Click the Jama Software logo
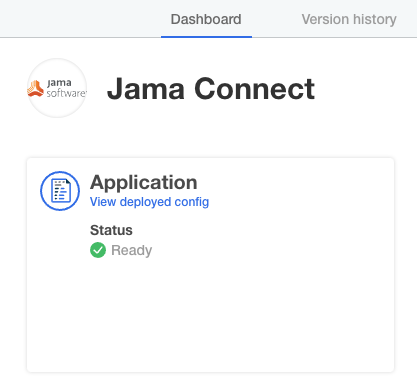 point(57,88)
